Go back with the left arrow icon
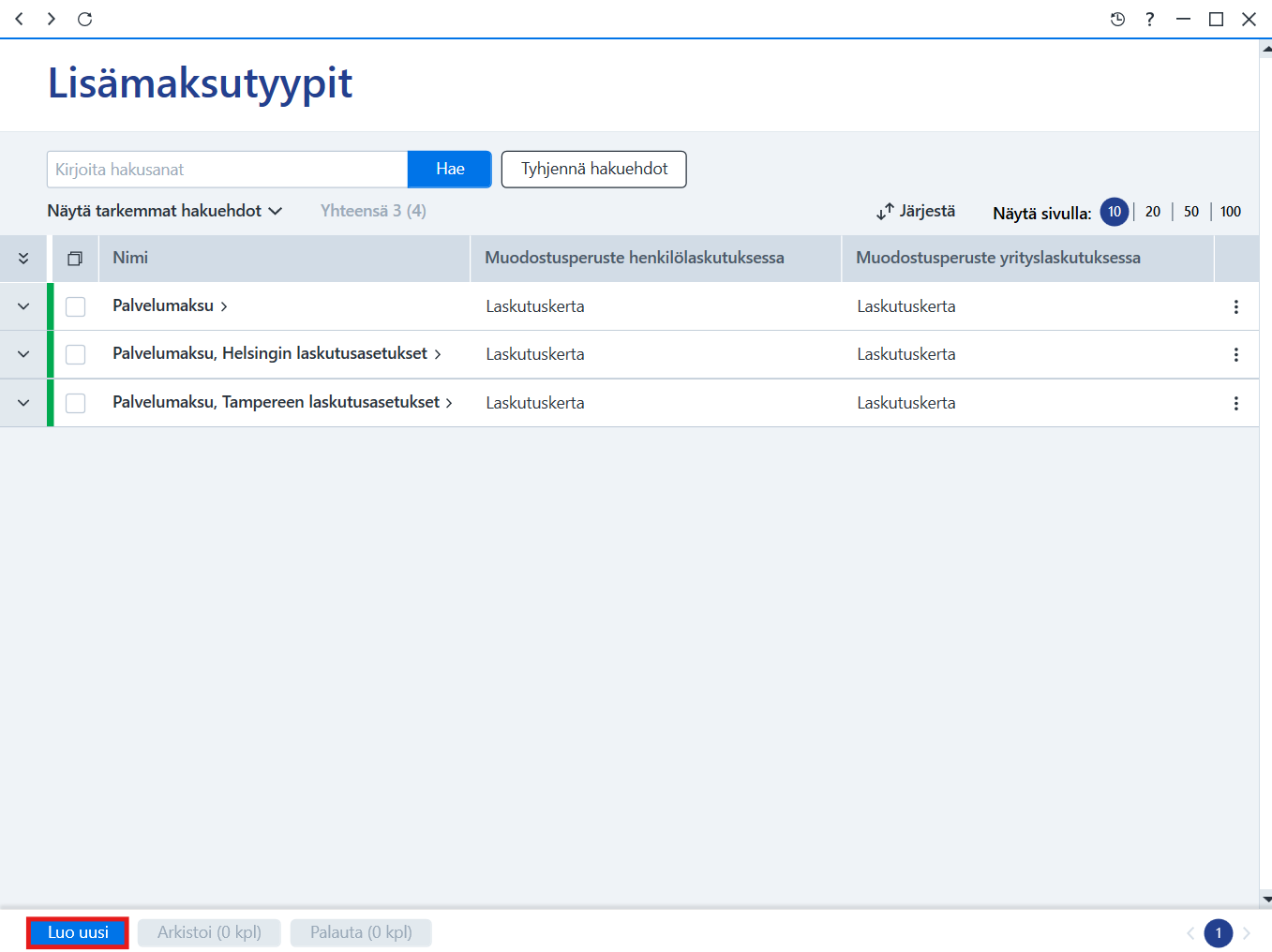1272x952 pixels. tap(19, 19)
